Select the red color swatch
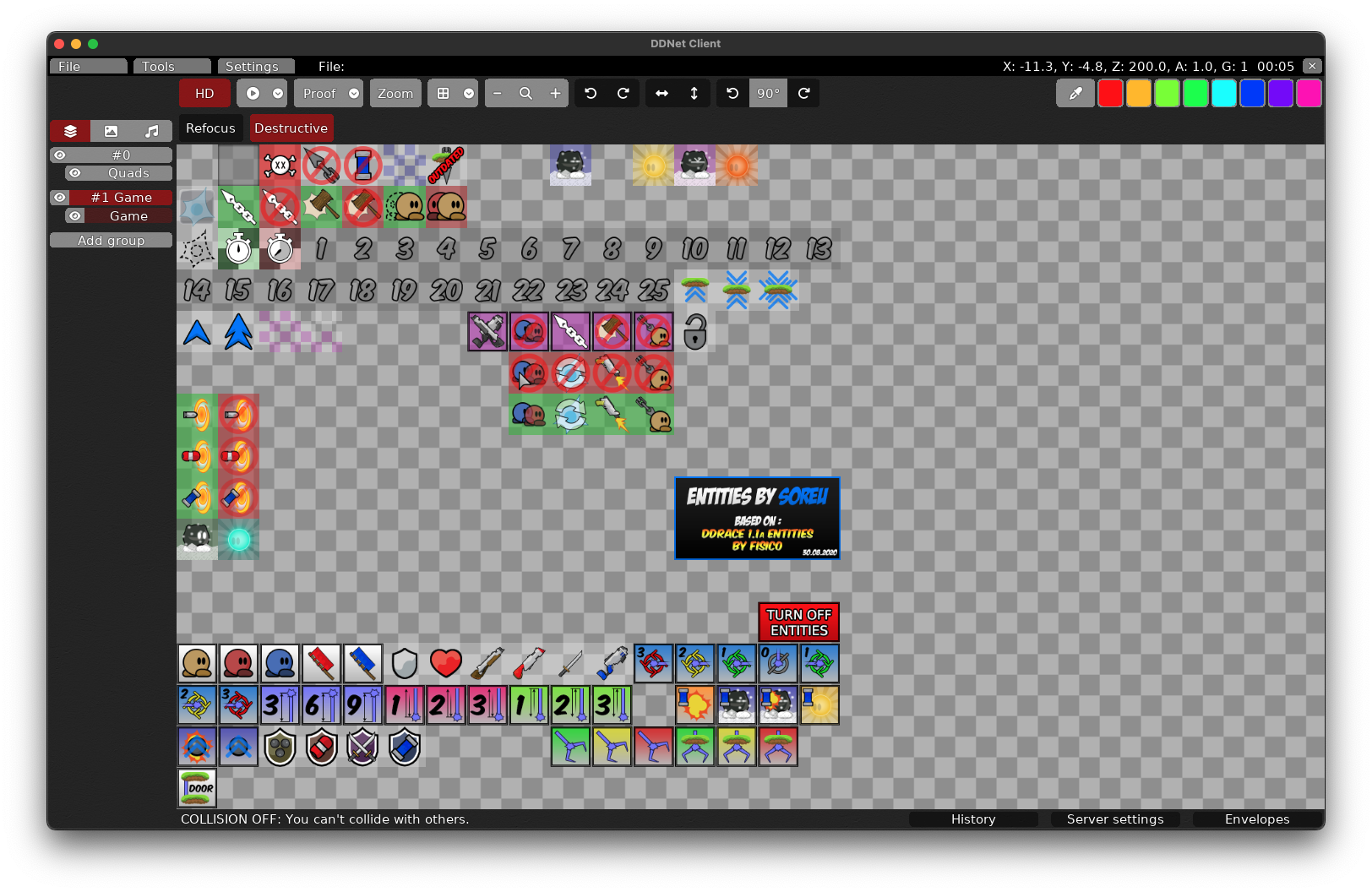The height and width of the screenshot is (892, 1372). (1110, 93)
